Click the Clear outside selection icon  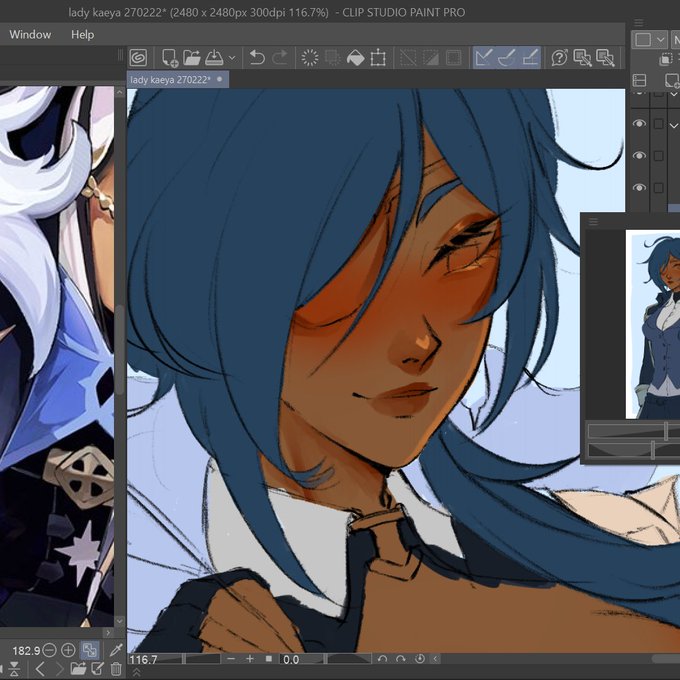[333, 58]
